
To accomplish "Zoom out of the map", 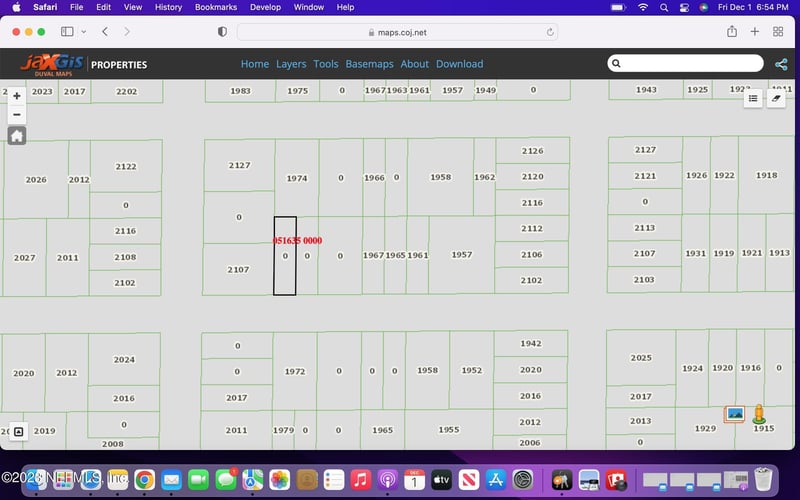I will (x=17, y=114).
